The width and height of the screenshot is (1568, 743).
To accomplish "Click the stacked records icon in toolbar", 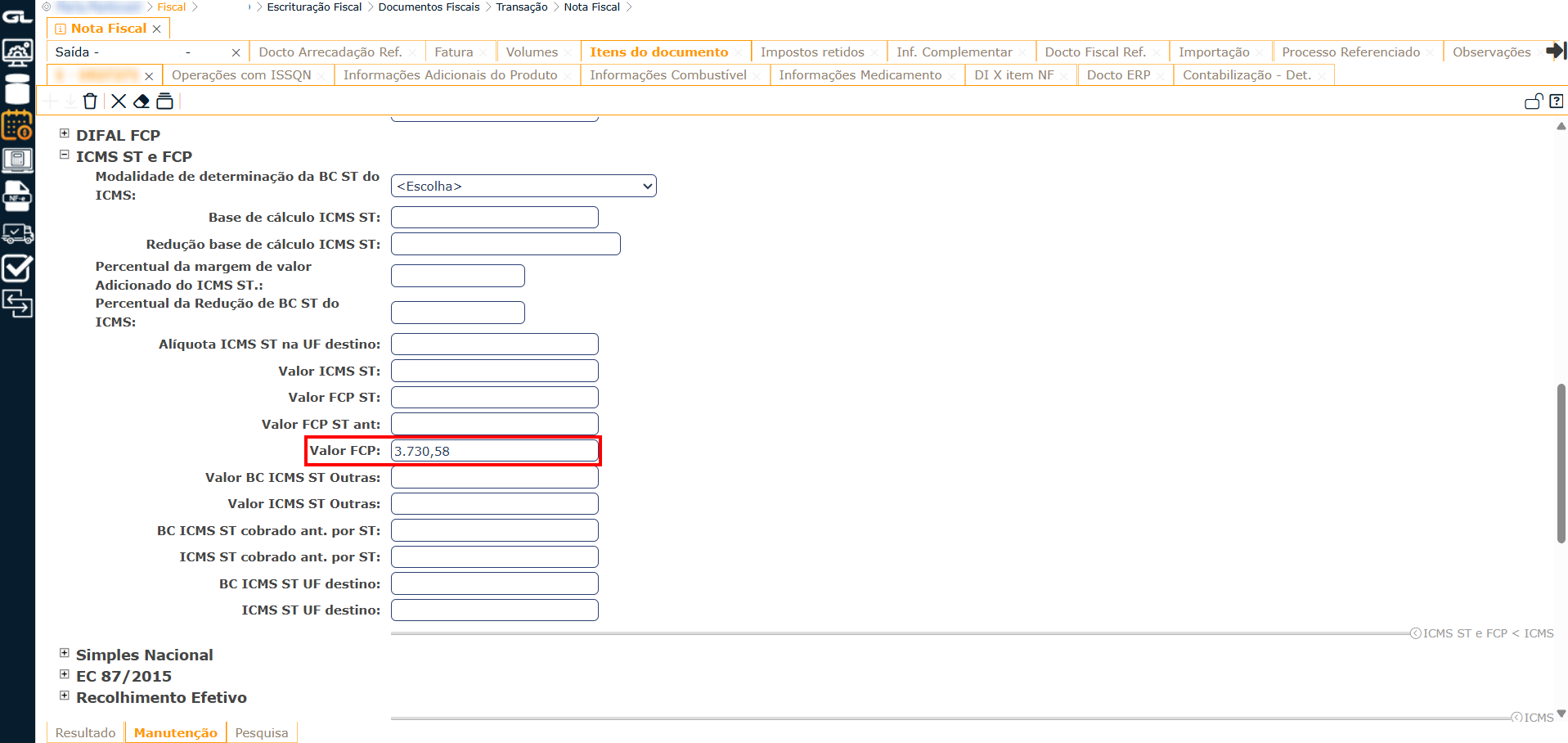I will click(x=164, y=101).
